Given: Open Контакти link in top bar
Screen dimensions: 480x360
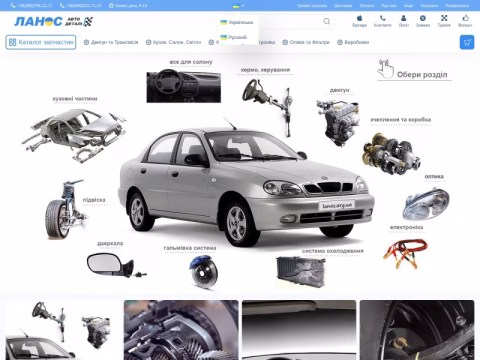Looking at the screenshot, I should [429, 6].
